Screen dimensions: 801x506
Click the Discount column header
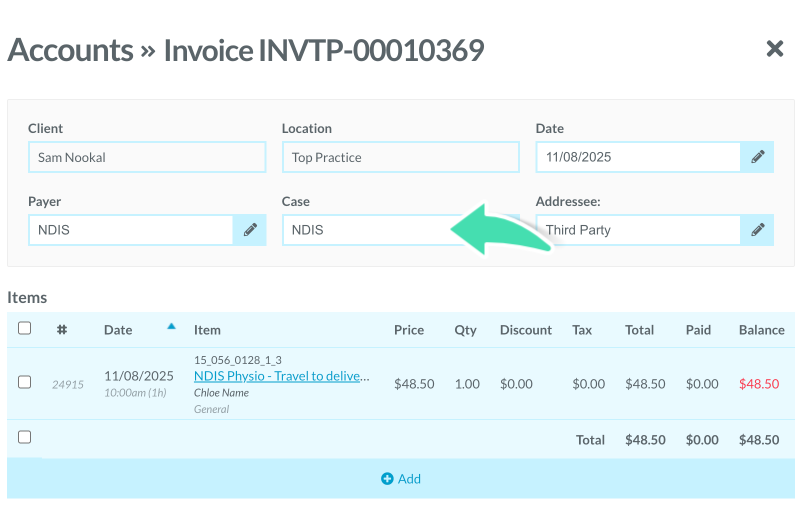[526, 330]
